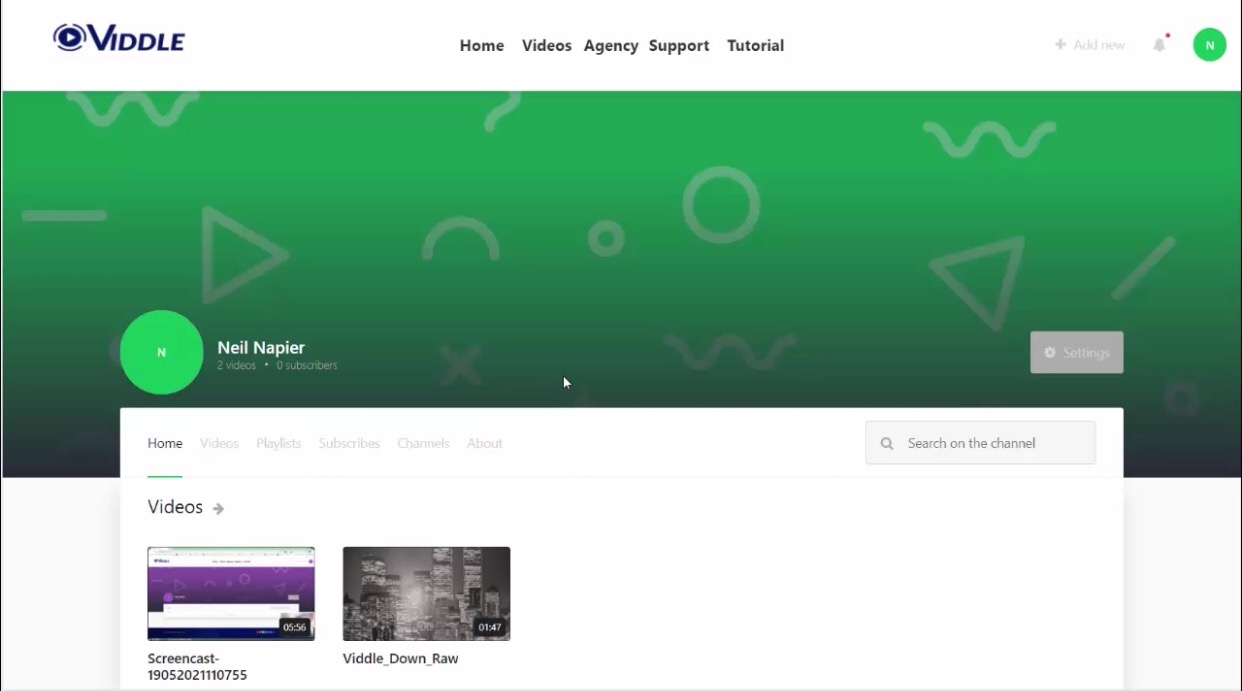
Task: Open the Screencast video thumbnail
Action: coord(231,593)
